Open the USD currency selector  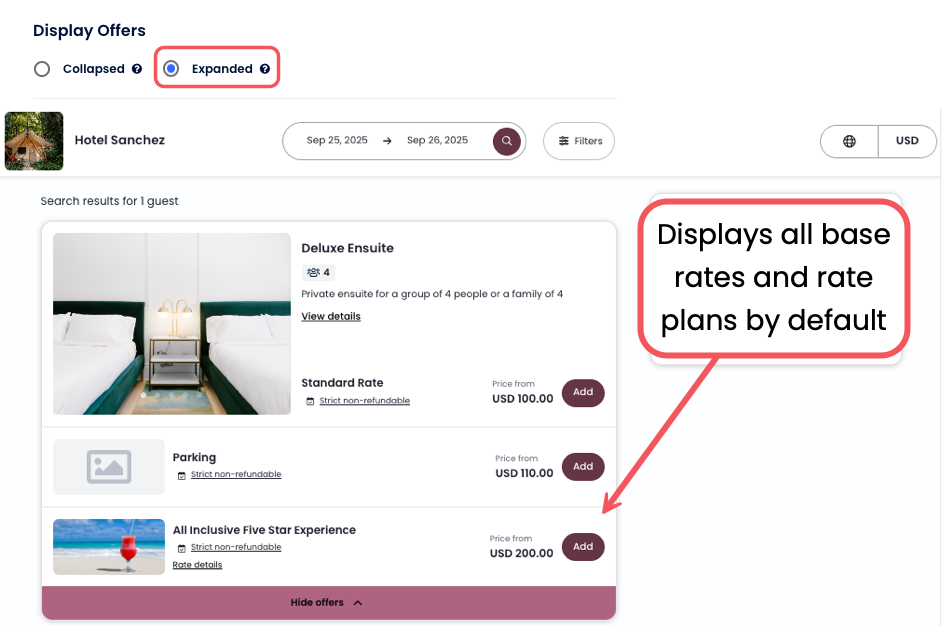(907, 141)
